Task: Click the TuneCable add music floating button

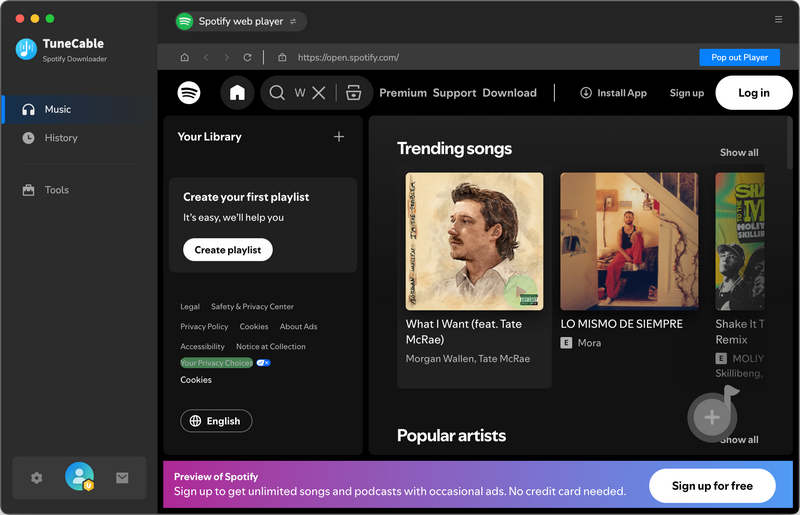Action: (x=712, y=418)
